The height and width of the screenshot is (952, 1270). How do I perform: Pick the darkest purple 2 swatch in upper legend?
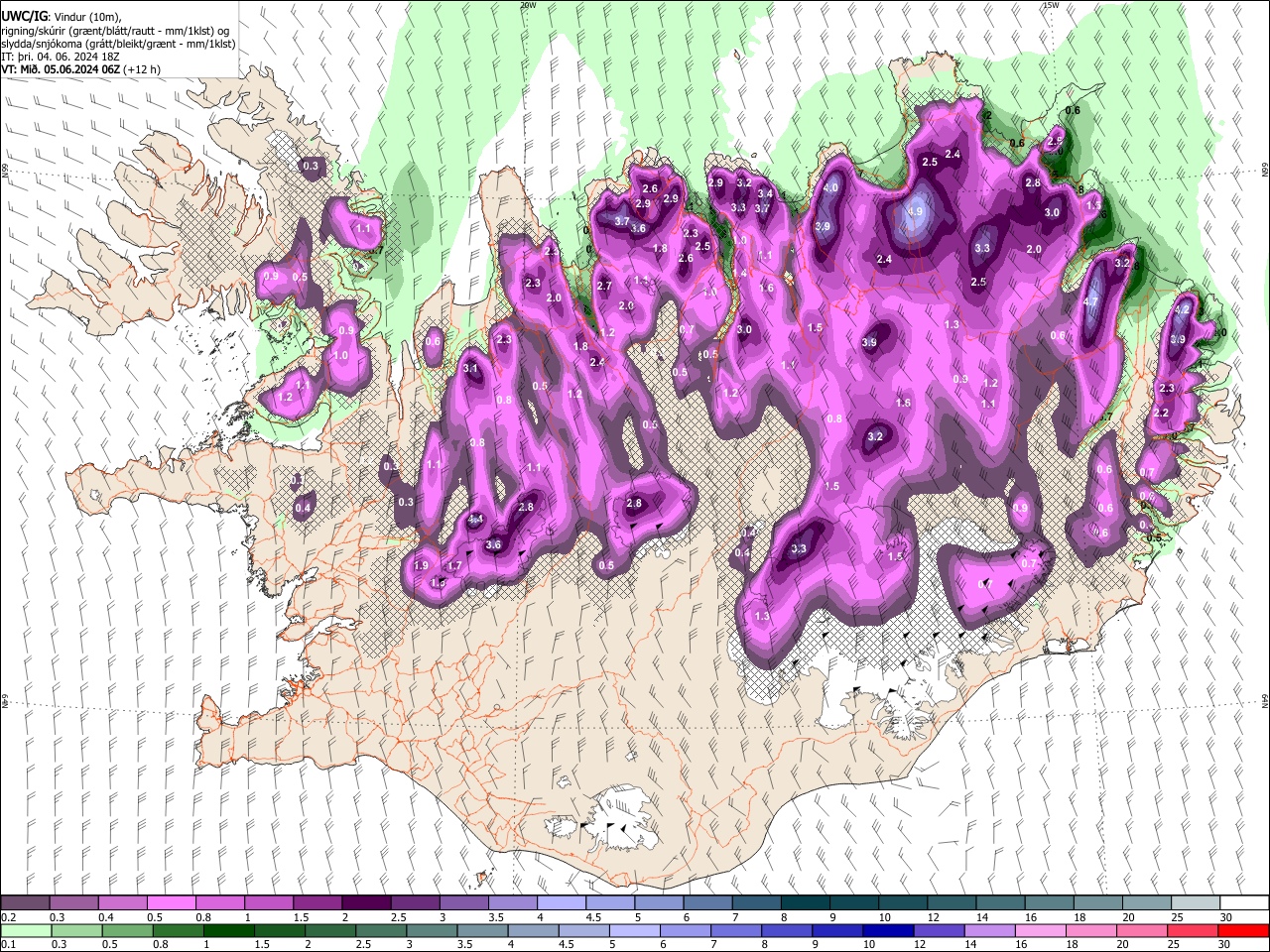365,903
